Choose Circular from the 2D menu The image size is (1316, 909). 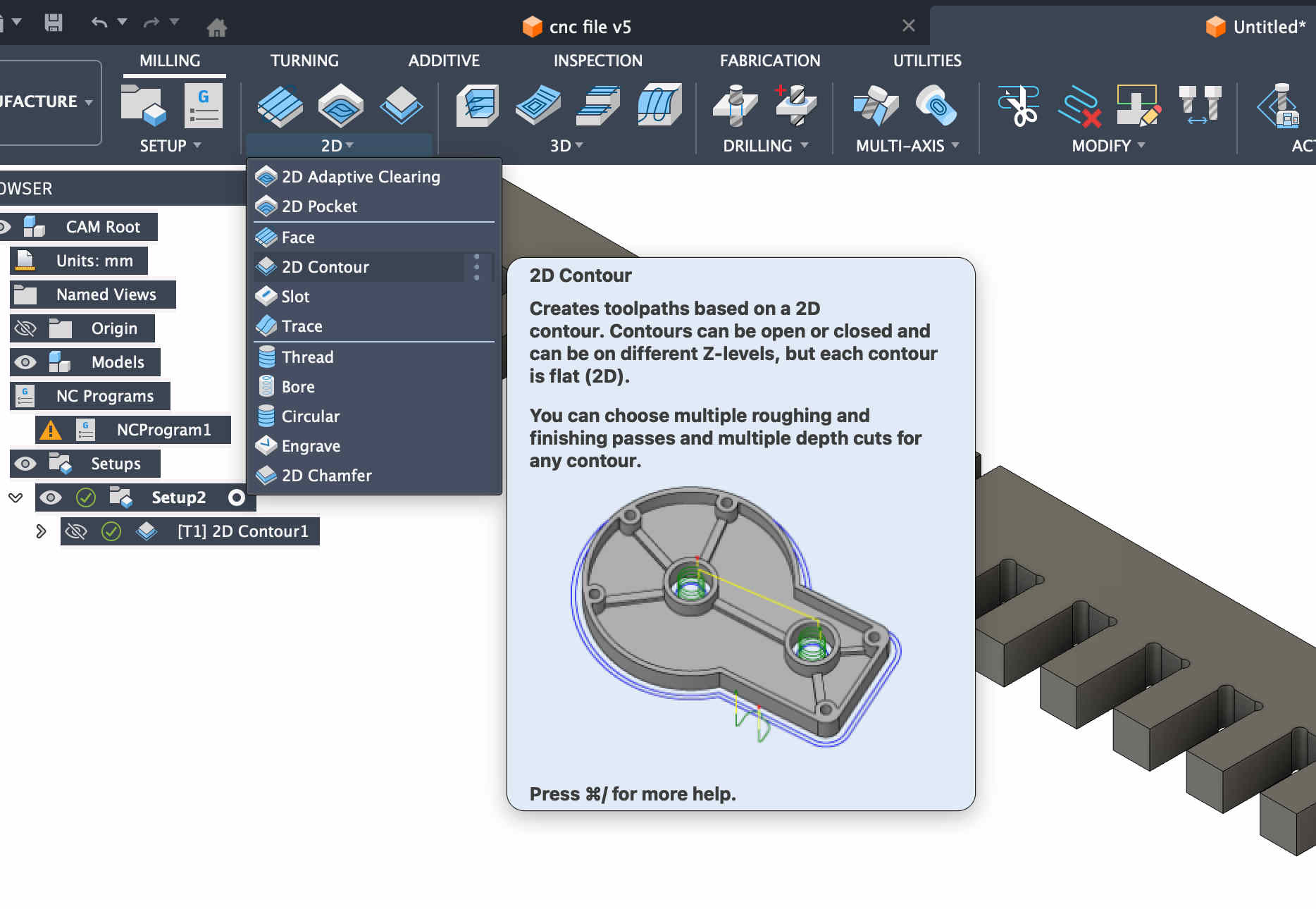click(374, 416)
